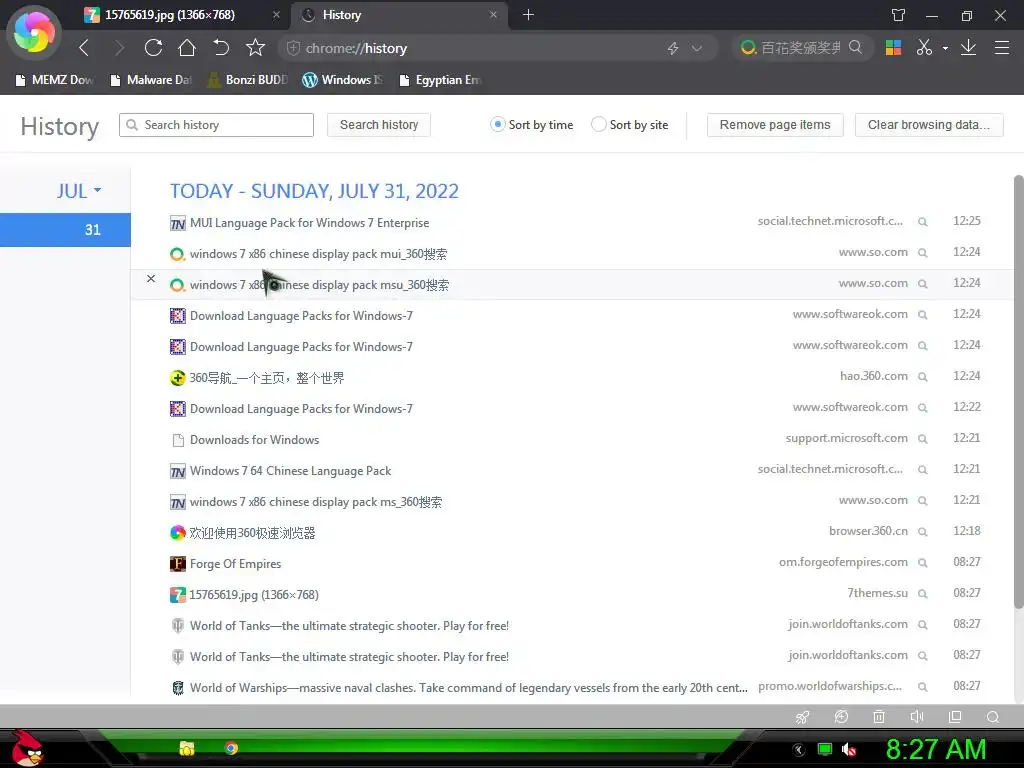Open Downloads for Windows history entry
The image size is (1024, 768).
255,440
